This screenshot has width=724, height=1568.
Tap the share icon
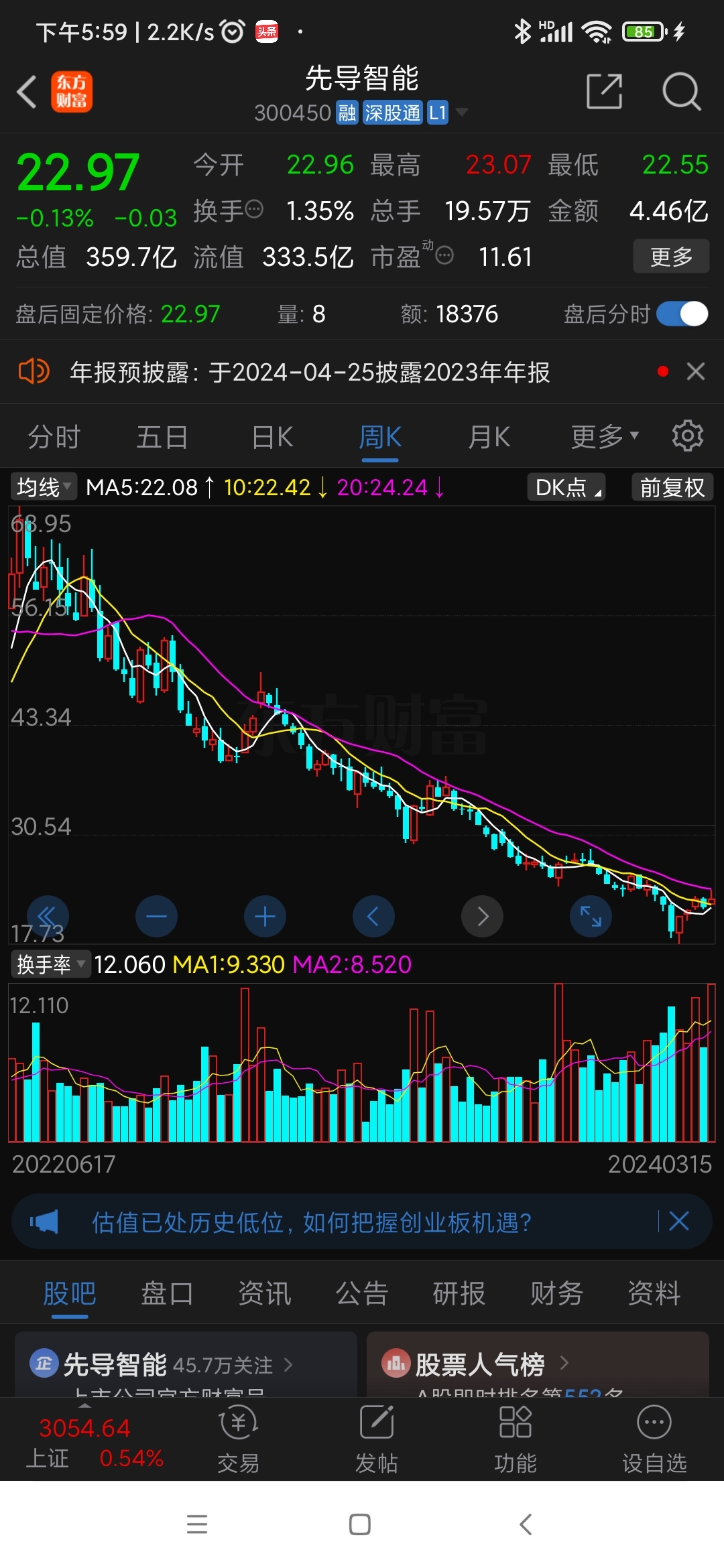click(605, 91)
